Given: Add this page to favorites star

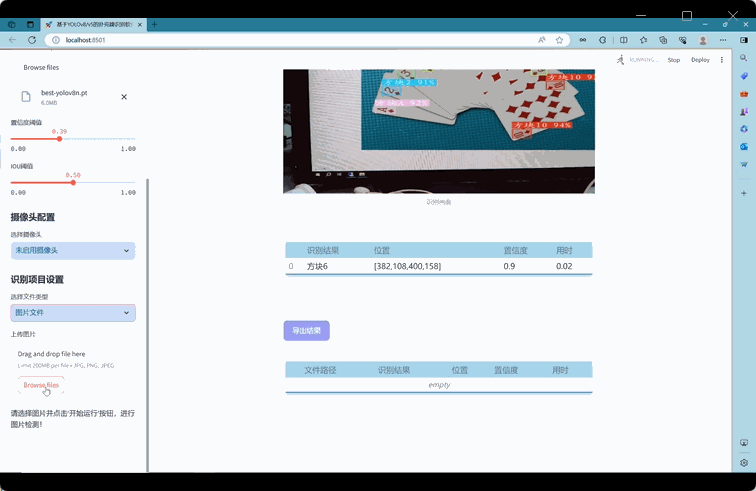Looking at the screenshot, I should tap(559, 40).
